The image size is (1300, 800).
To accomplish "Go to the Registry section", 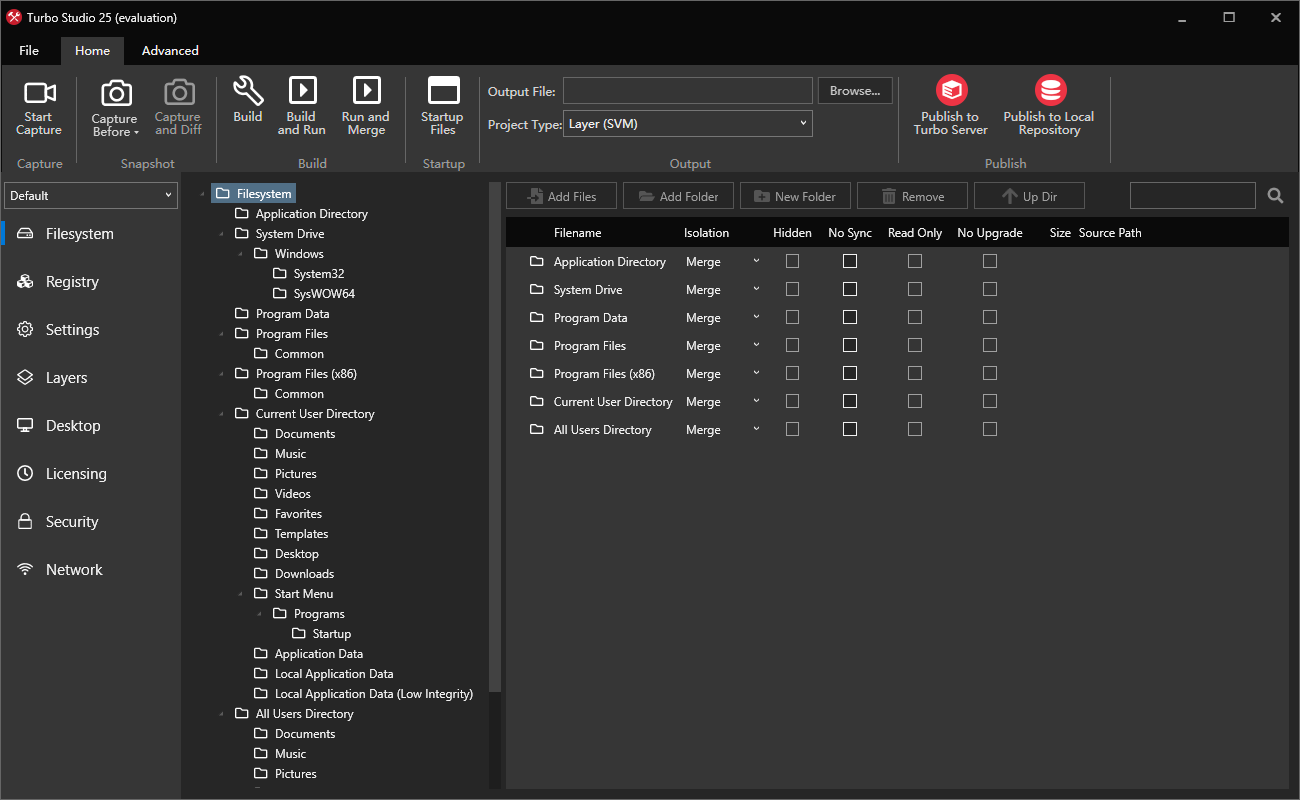I will tap(91, 282).
